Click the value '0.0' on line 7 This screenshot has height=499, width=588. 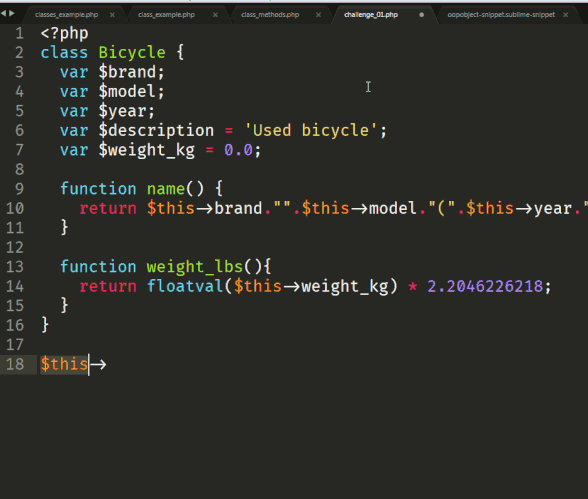click(238, 150)
